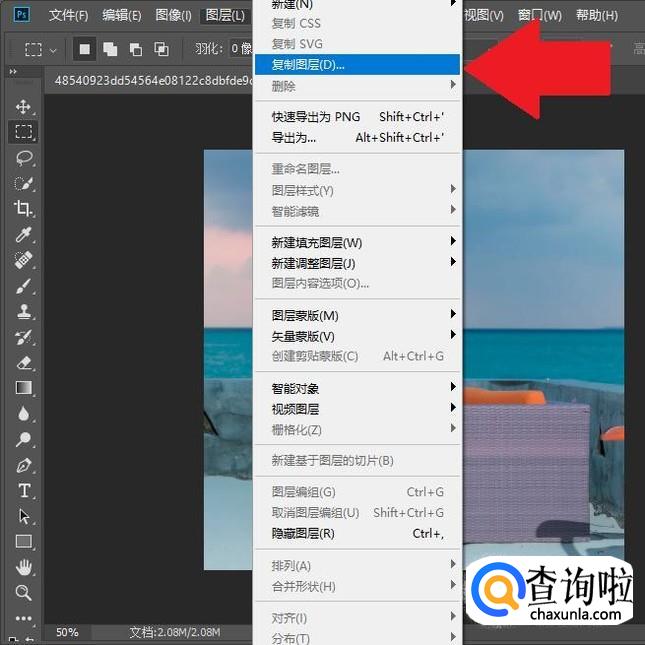Image resolution: width=645 pixels, height=645 pixels.
Task: Choose Add to Selection mode
Action: coord(110,49)
